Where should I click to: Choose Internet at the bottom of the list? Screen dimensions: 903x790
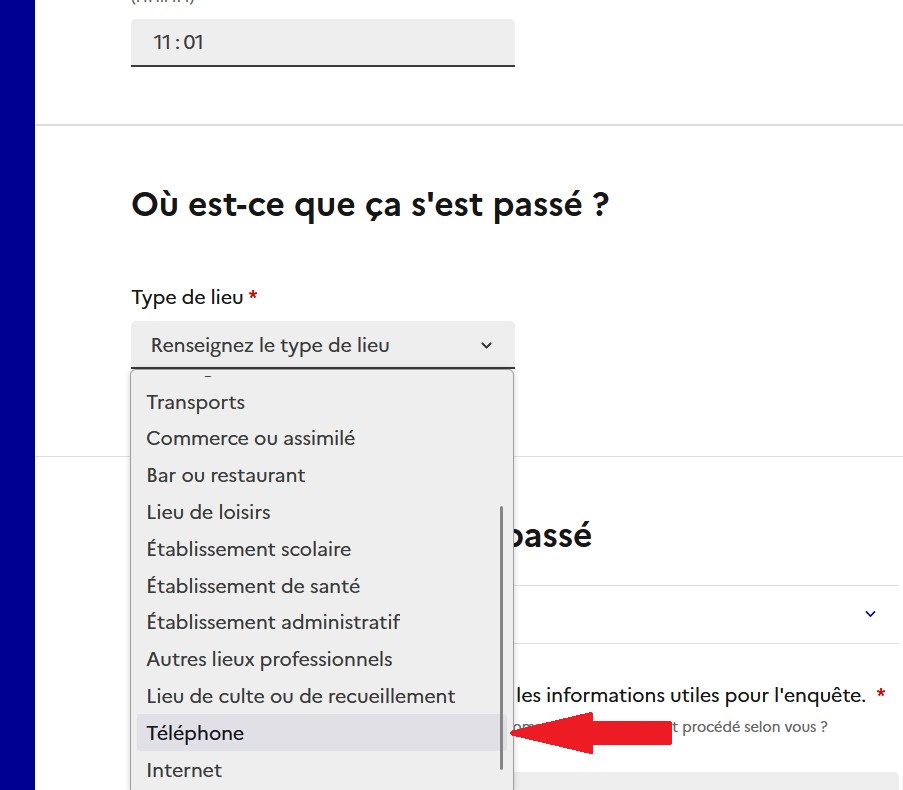(x=183, y=770)
